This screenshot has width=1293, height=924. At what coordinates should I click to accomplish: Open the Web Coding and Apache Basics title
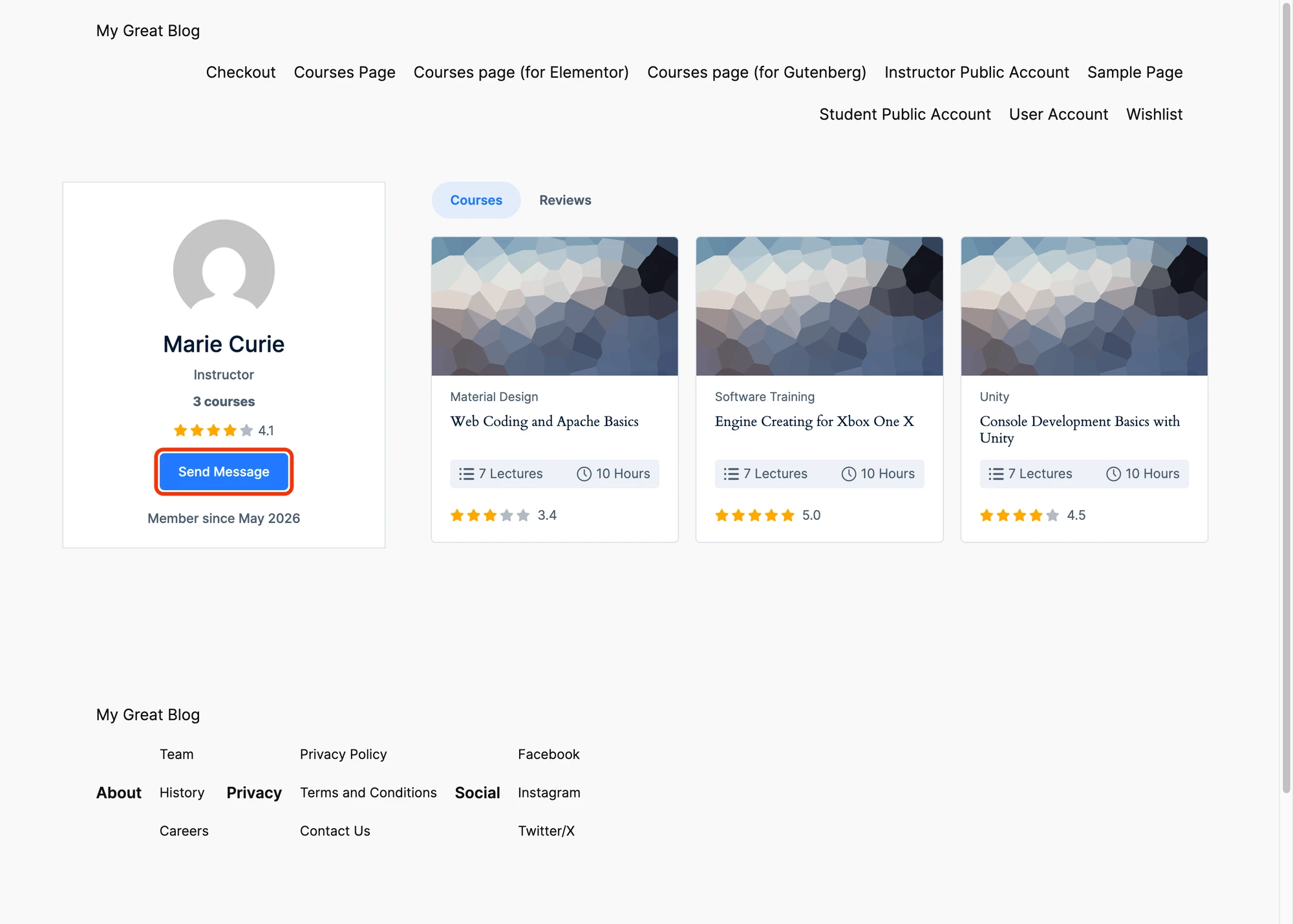tap(544, 422)
